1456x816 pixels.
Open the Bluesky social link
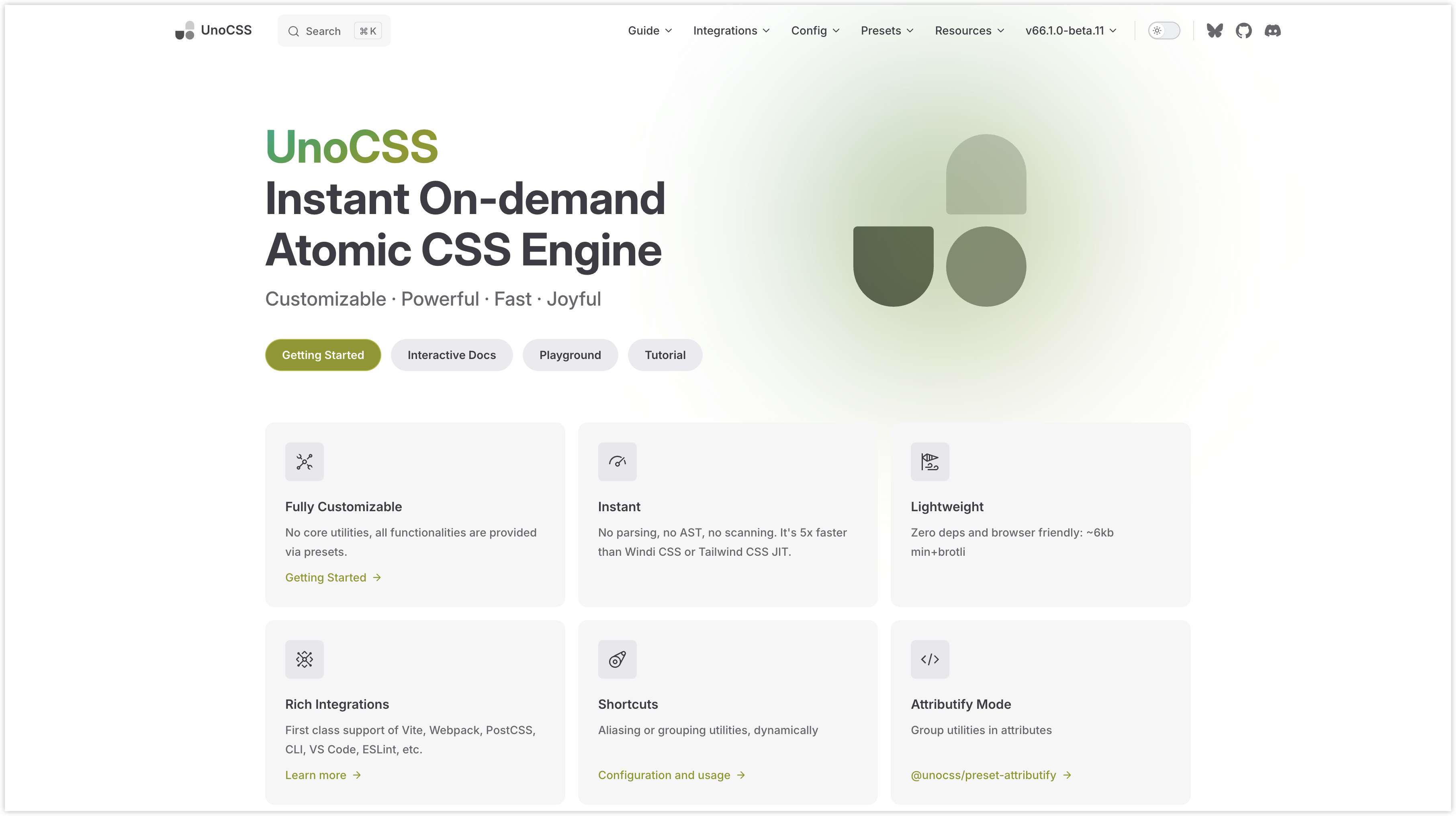(1215, 31)
